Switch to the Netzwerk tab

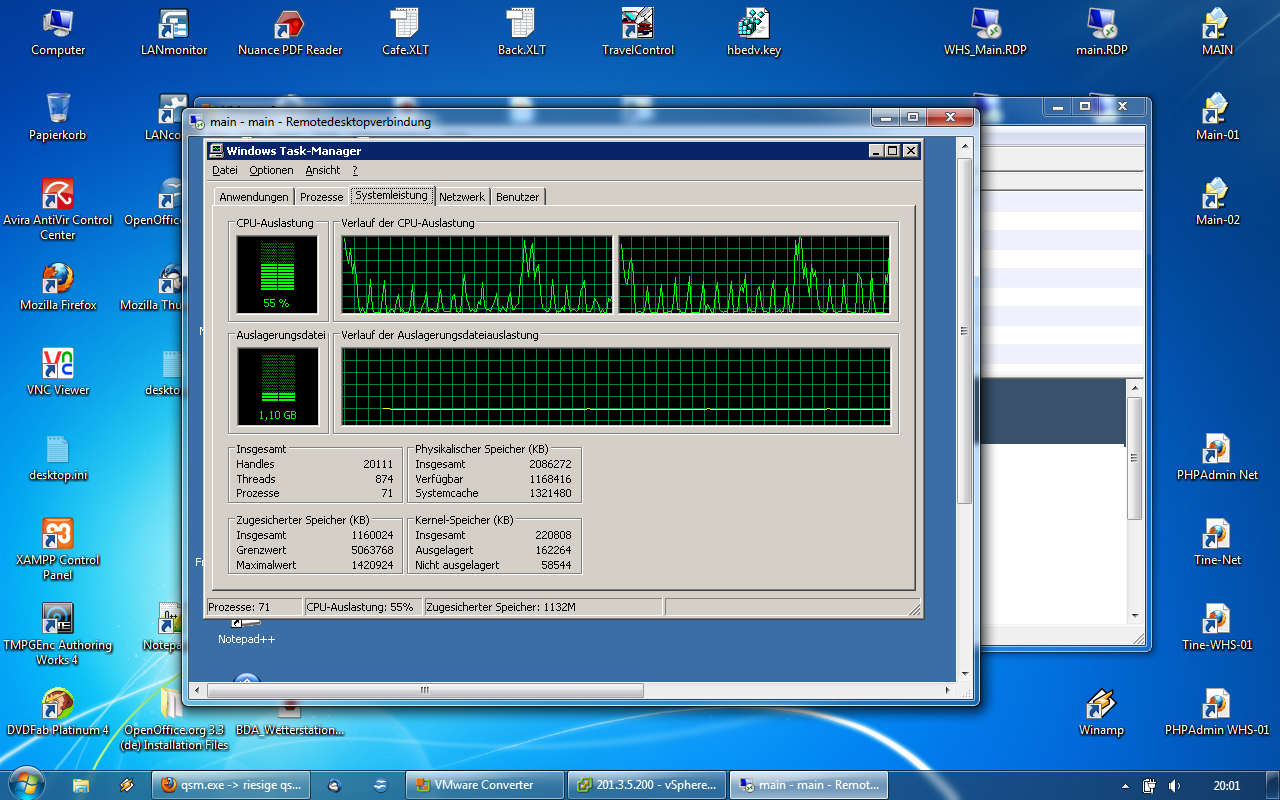pyautogui.click(x=462, y=197)
